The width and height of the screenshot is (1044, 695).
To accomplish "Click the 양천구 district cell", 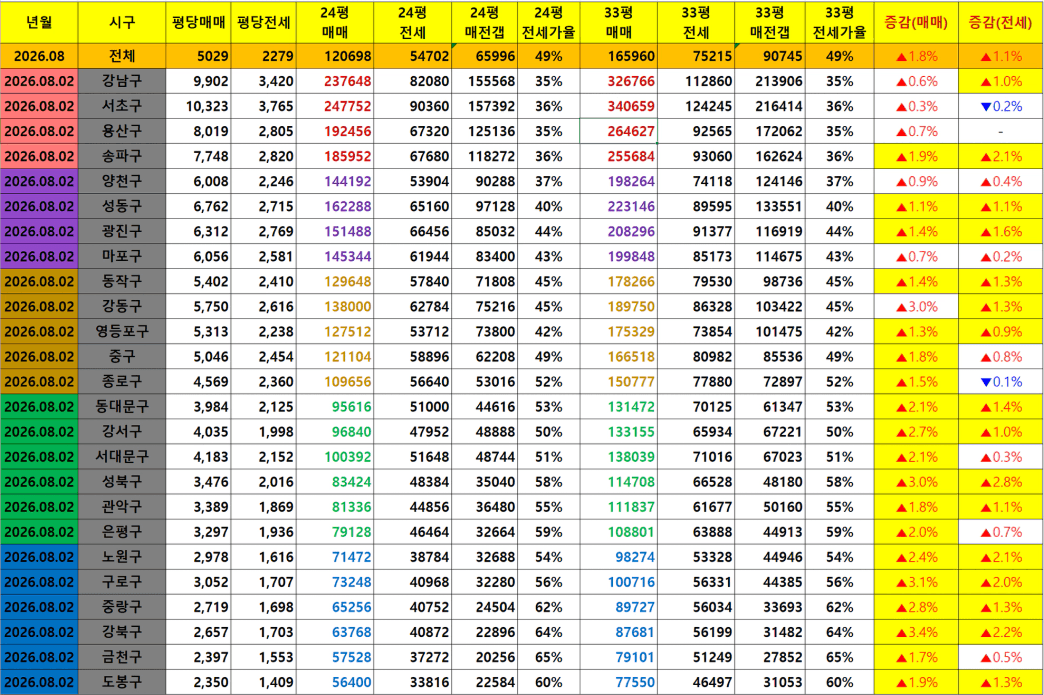I will click(x=122, y=182).
